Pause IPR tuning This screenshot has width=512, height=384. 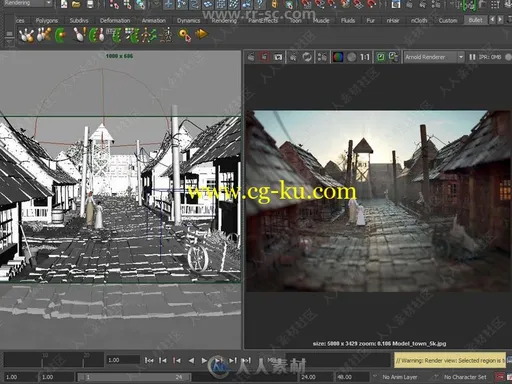pos(472,57)
